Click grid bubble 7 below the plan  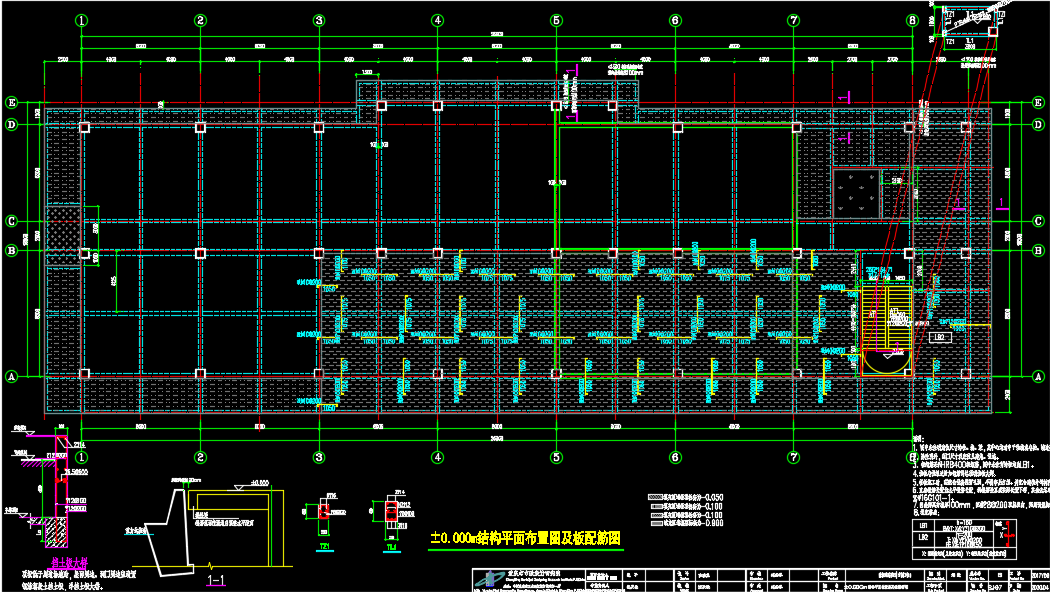pyautogui.click(x=794, y=457)
